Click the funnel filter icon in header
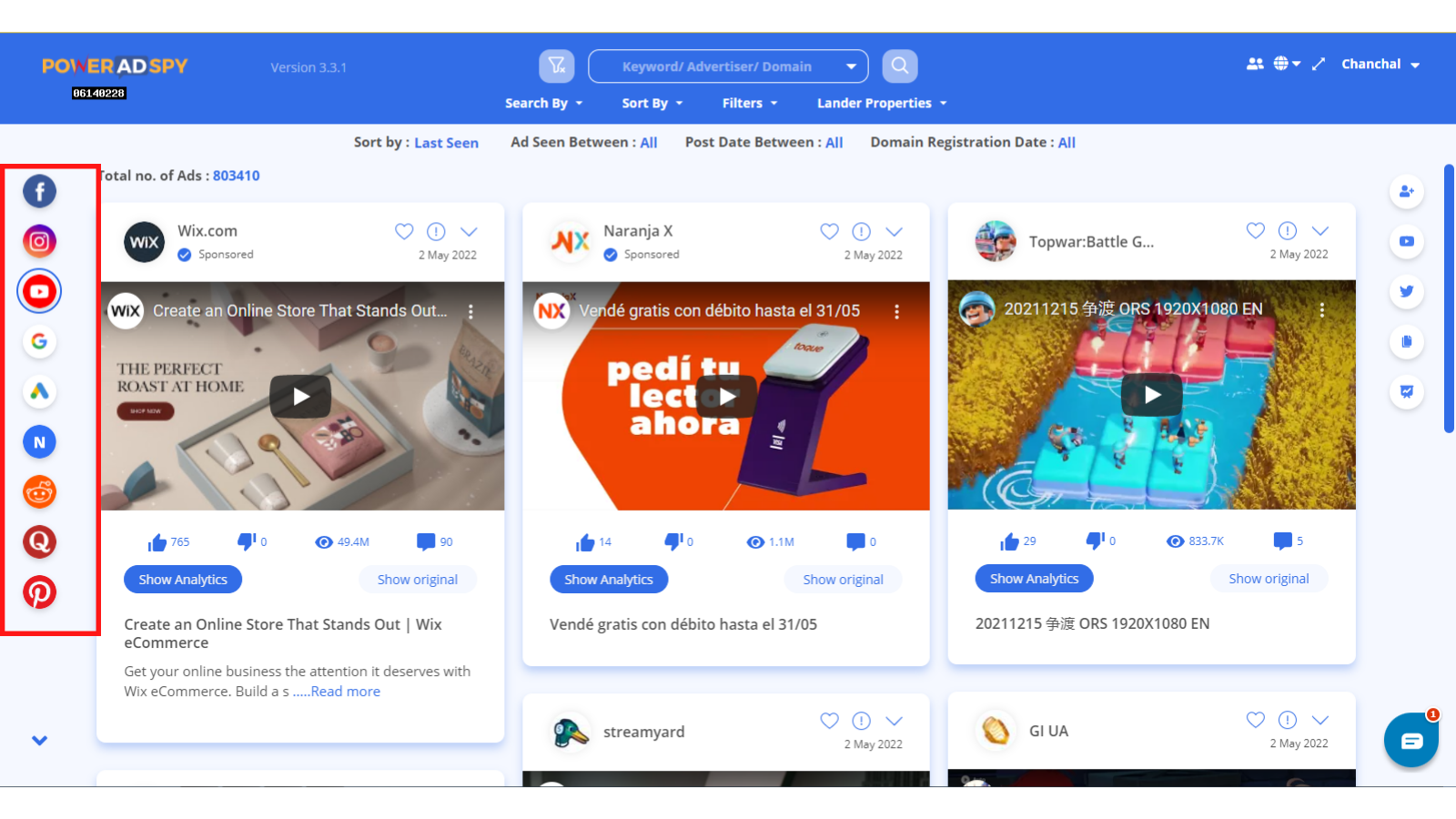1456x819 pixels. pos(557,66)
